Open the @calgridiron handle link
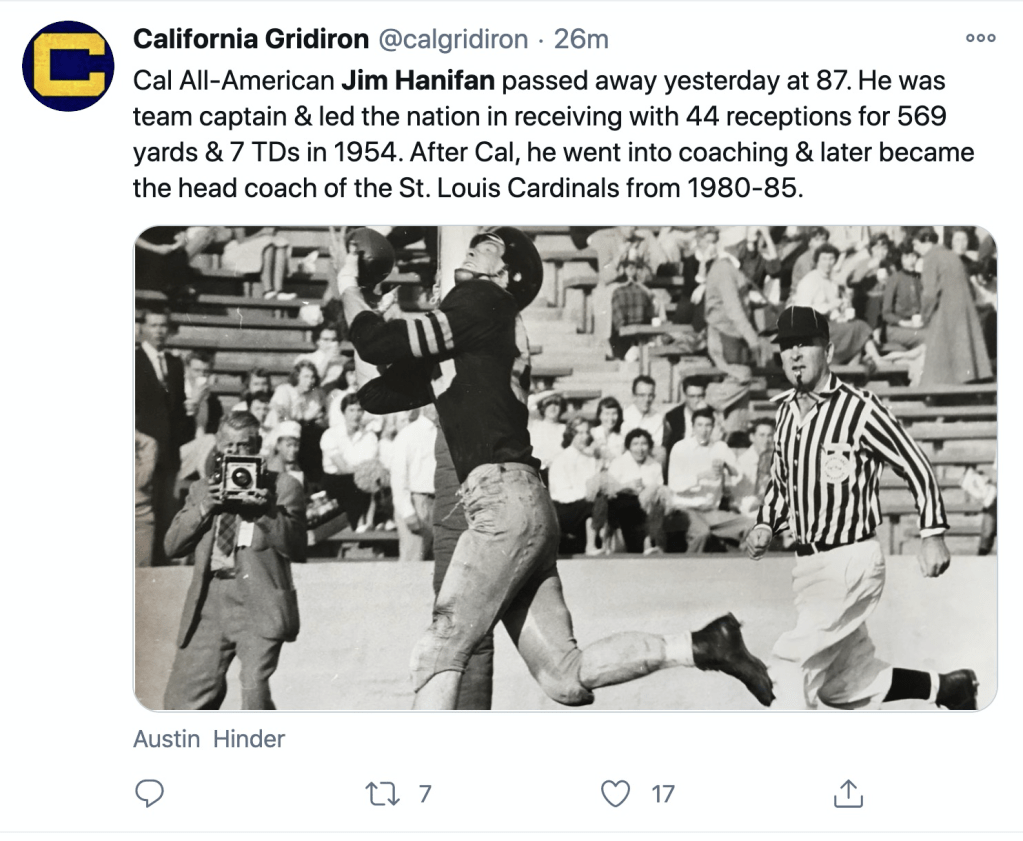The image size is (1023, 841). click(x=452, y=39)
